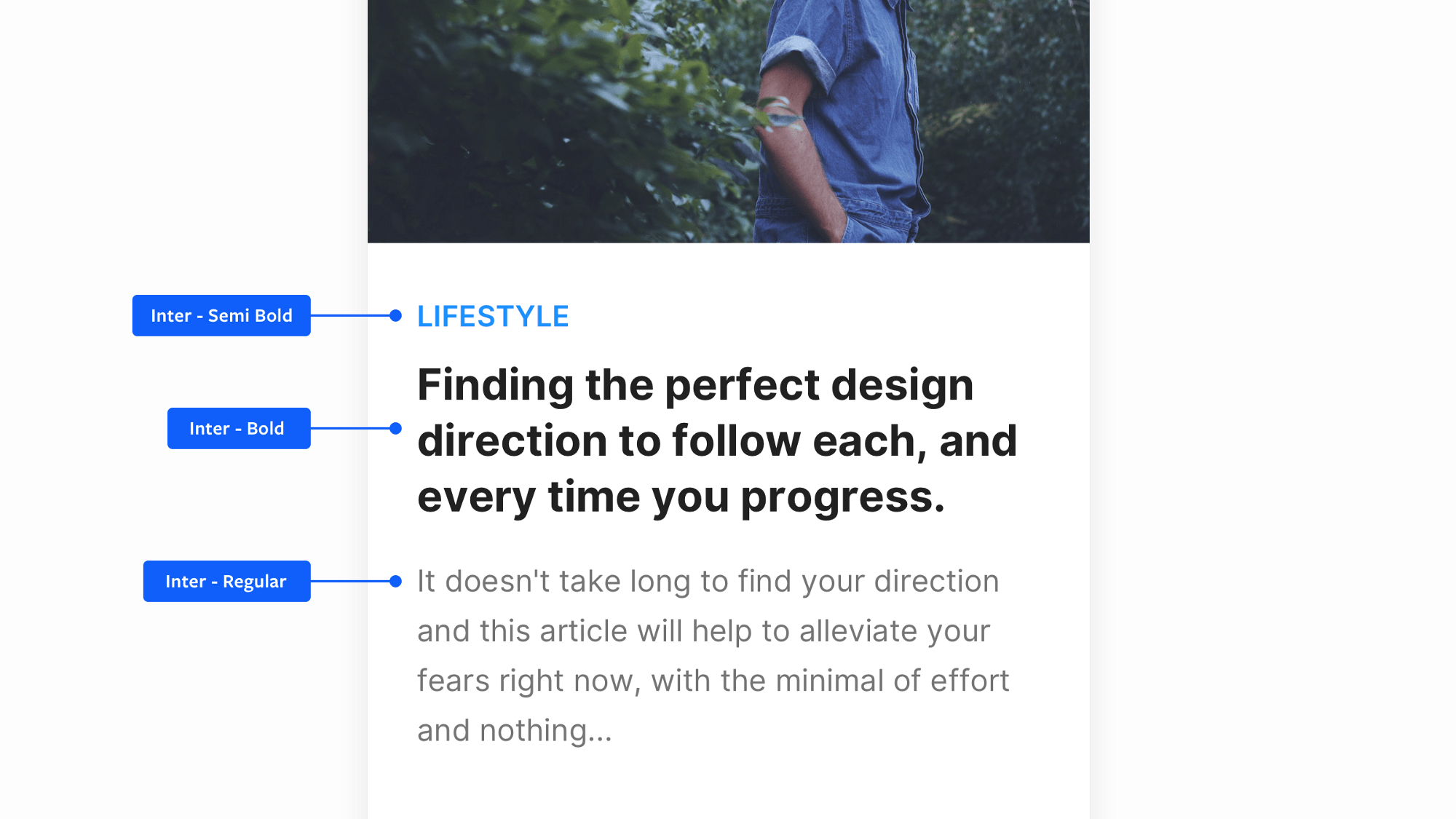Click the Inter - Regular label
This screenshot has width=1456, height=819.
click(226, 581)
